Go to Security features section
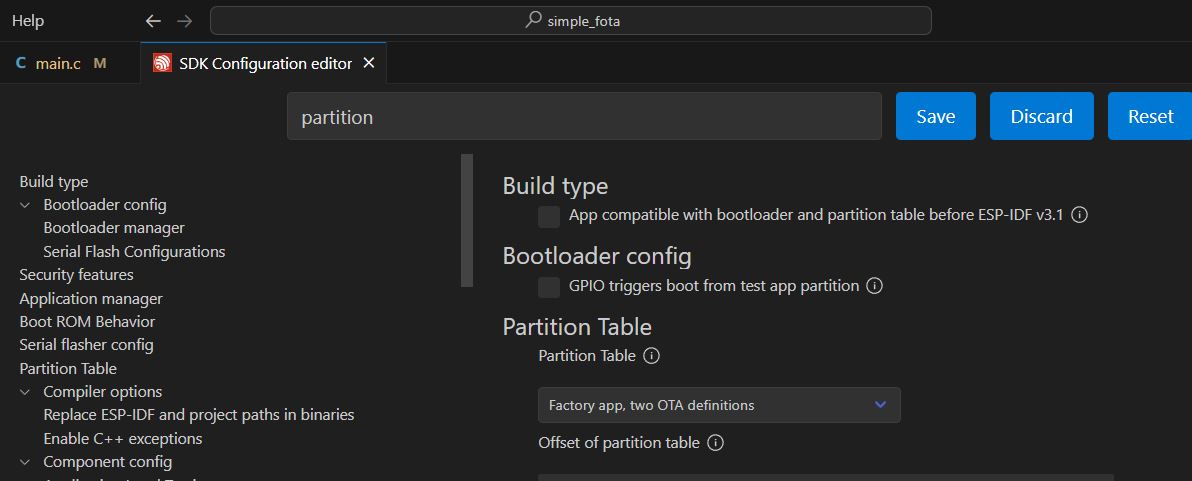Image resolution: width=1192 pixels, height=481 pixels. pos(76,275)
